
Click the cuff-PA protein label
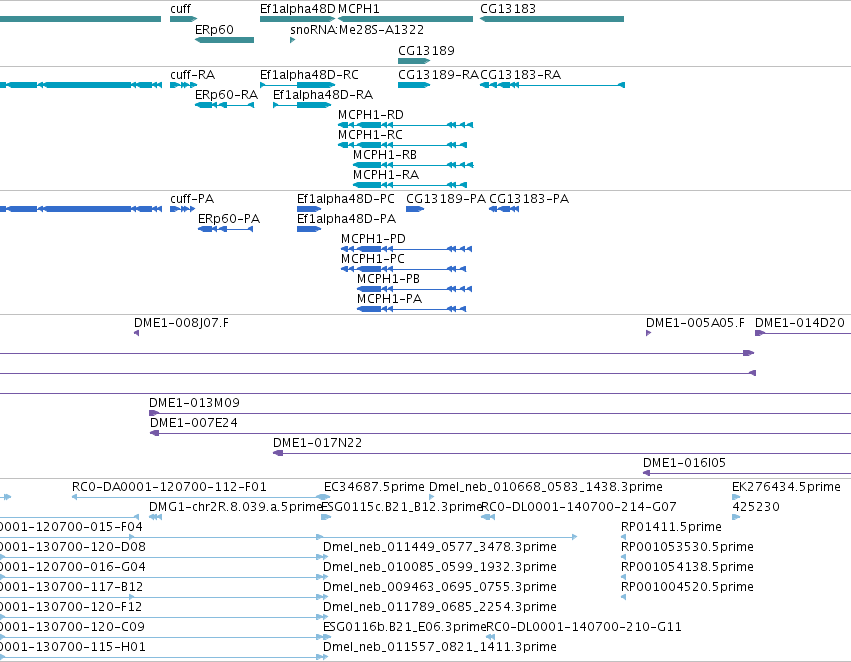[x=192, y=199]
